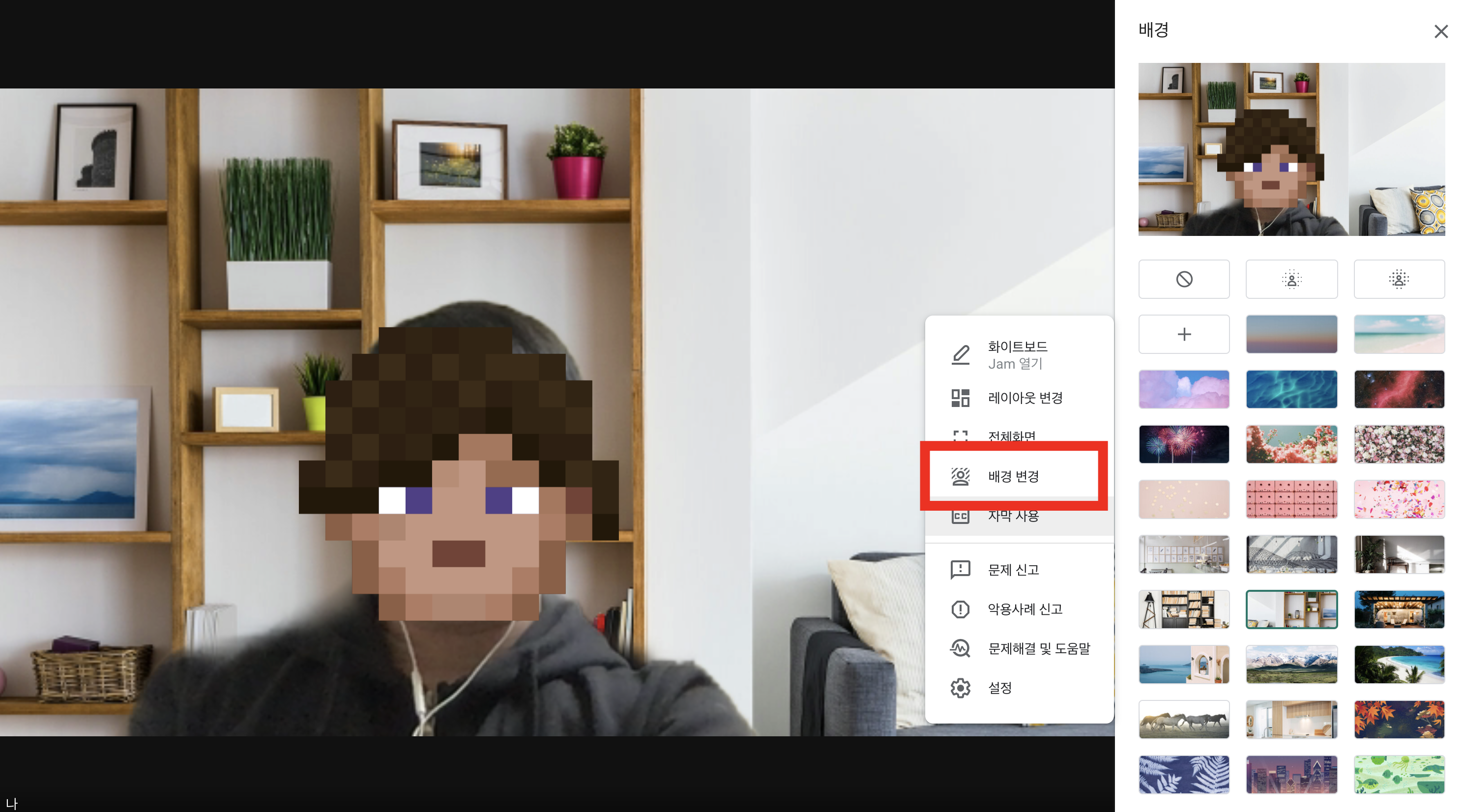This screenshot has height=812, width=1464.
Task: Select 레이아웃 변경 menu item
Action: [x=1025, y=398]
